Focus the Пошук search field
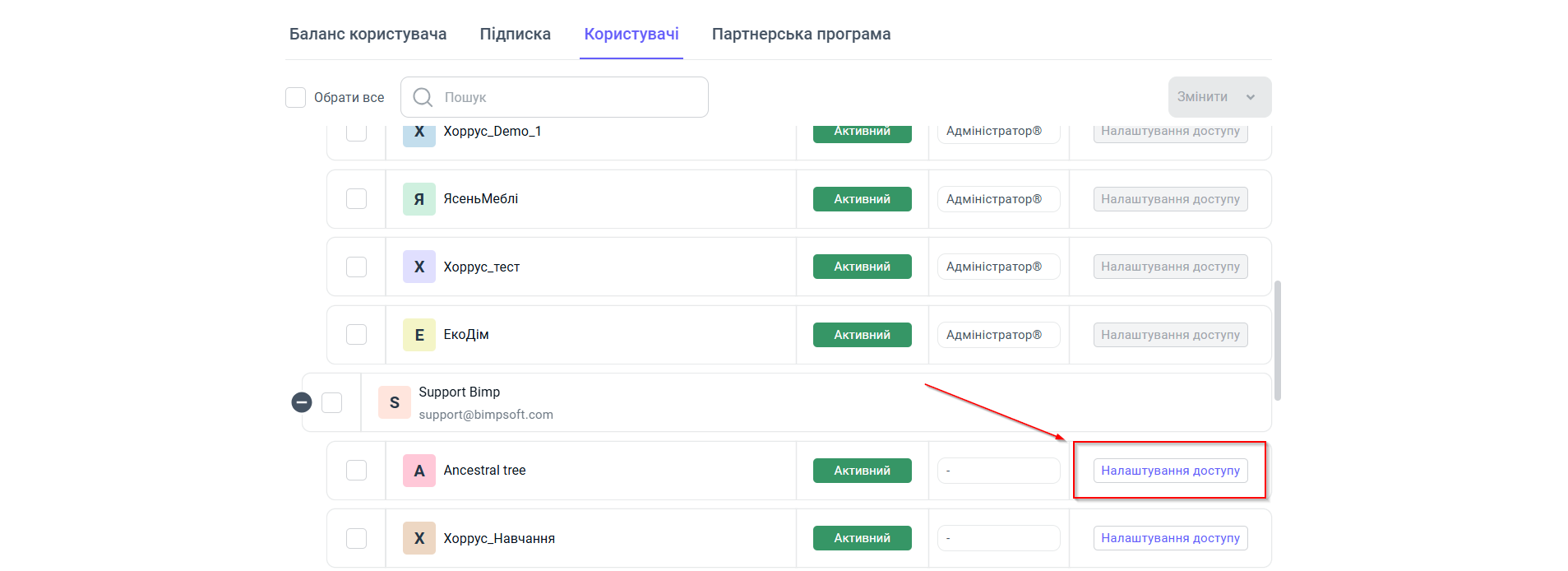This screenshot has height=571, width=1568. pos(554,97)
